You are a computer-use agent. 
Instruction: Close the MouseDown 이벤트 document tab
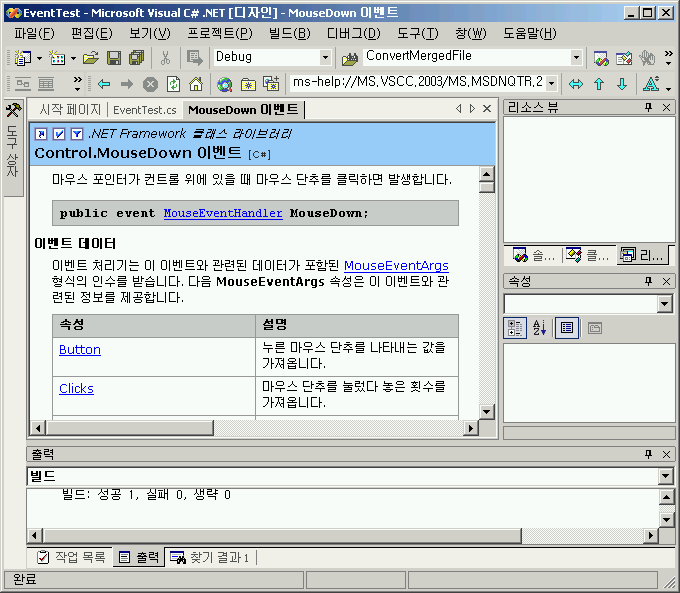point(487,109)
